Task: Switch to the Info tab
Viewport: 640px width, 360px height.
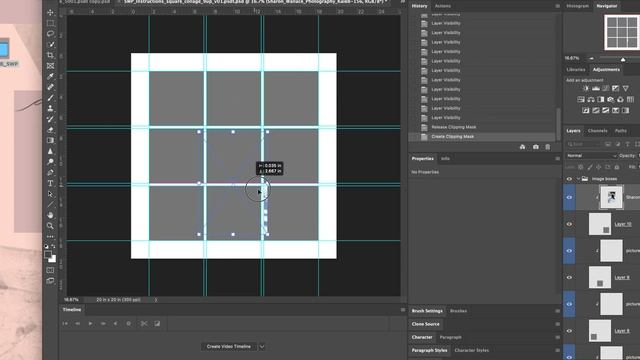Action: click(445, 158)
